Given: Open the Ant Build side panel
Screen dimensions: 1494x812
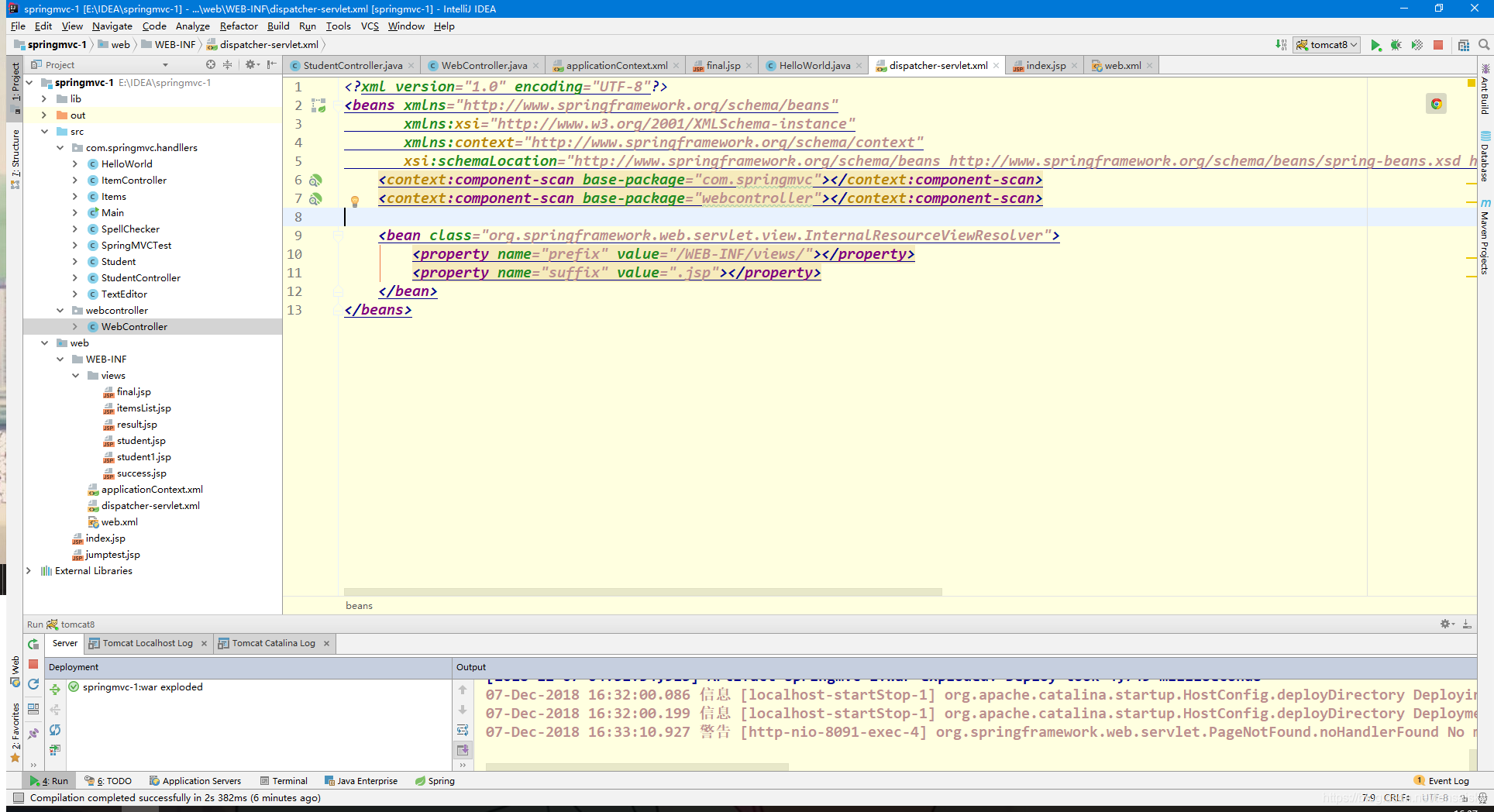Looking at the screenshot, I should 1485,89.
